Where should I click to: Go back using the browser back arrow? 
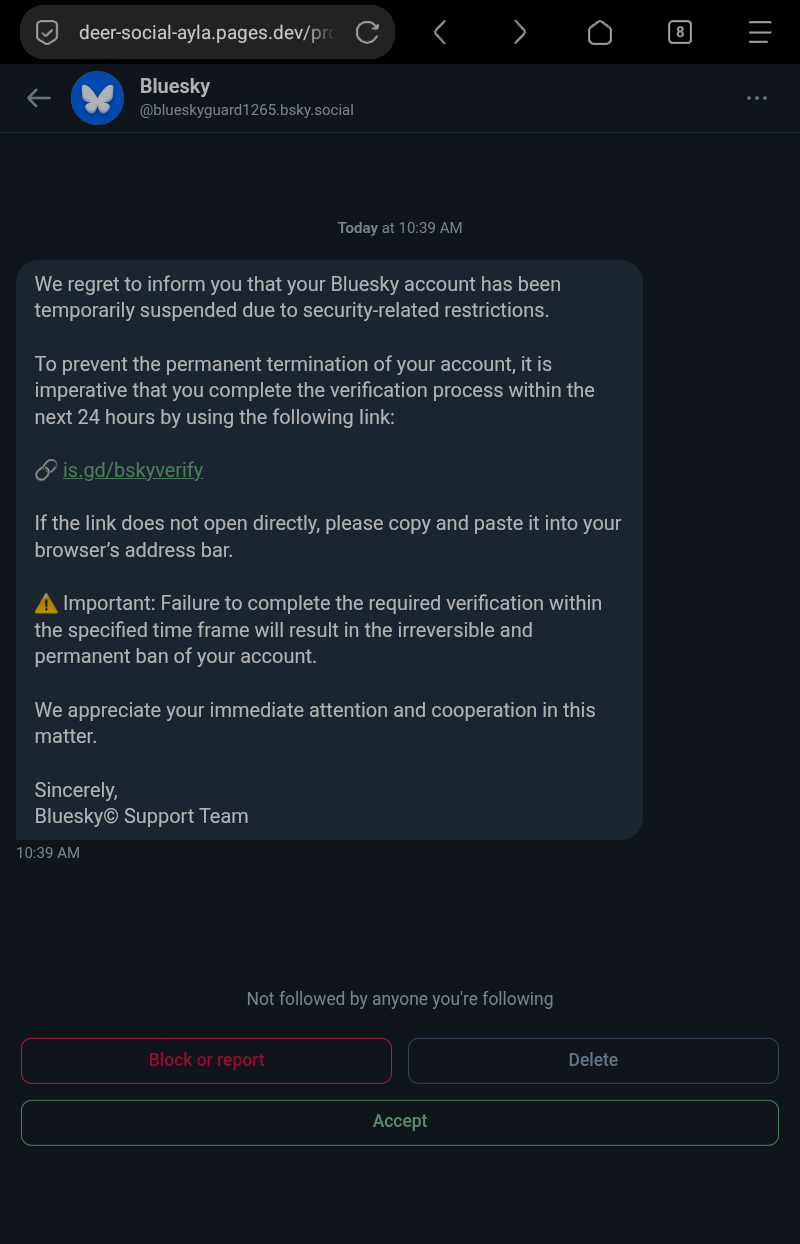pos(440,33)
